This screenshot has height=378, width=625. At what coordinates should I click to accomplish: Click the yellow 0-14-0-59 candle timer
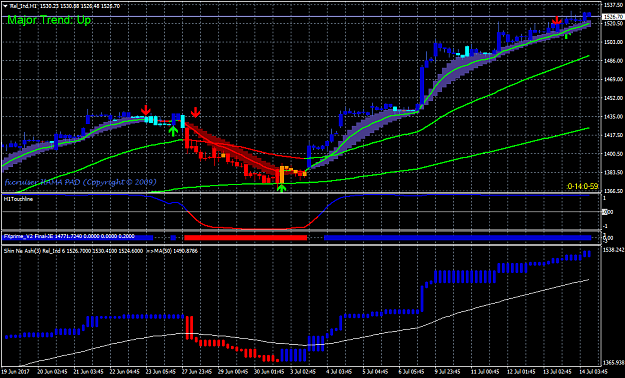coord(582,186)
